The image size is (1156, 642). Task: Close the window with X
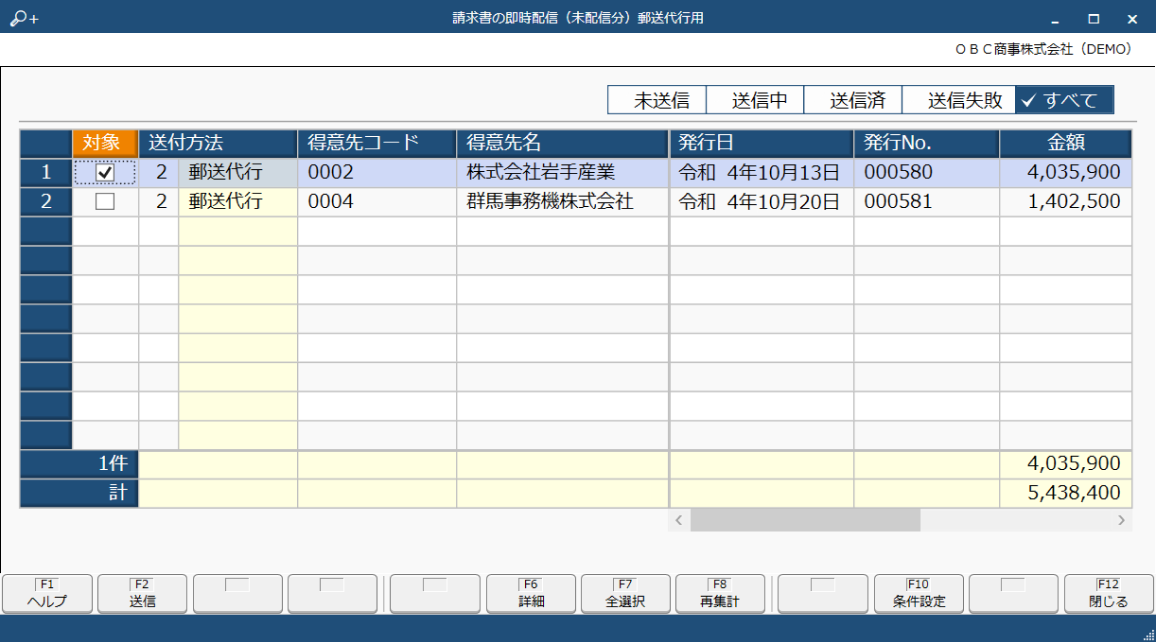pos(1132,18)
